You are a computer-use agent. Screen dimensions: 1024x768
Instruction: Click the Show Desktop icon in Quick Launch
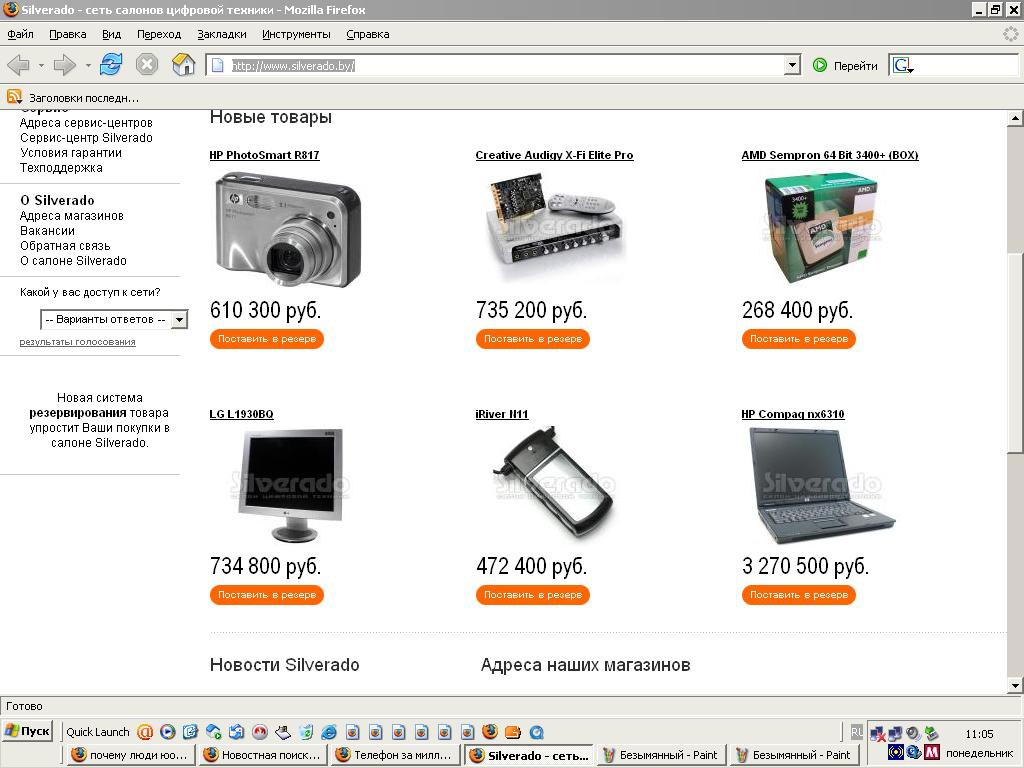click(191, 732)
